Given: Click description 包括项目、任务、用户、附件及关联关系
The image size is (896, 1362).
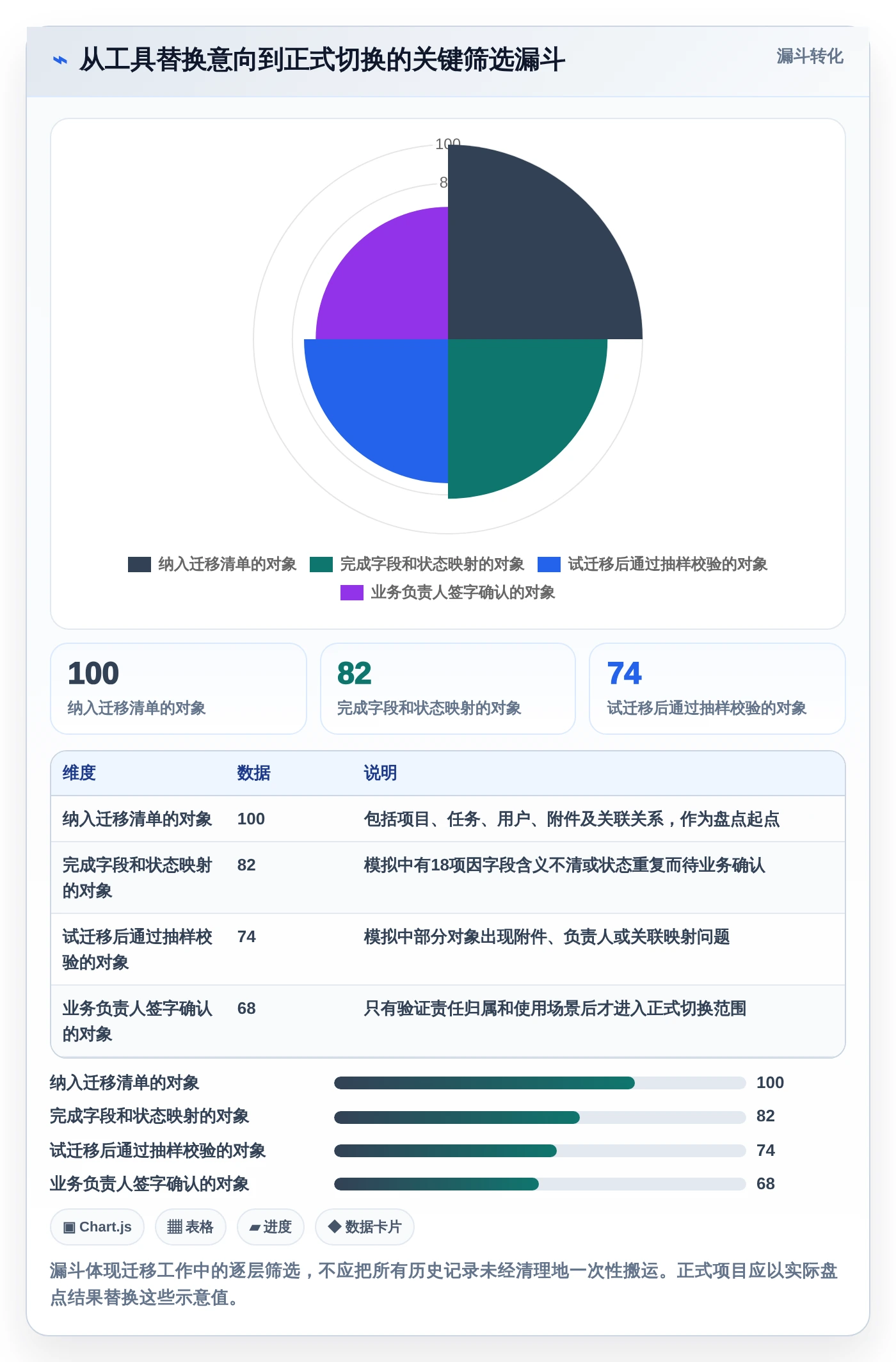Looking at the screenshot, I should tap(572, 819).
